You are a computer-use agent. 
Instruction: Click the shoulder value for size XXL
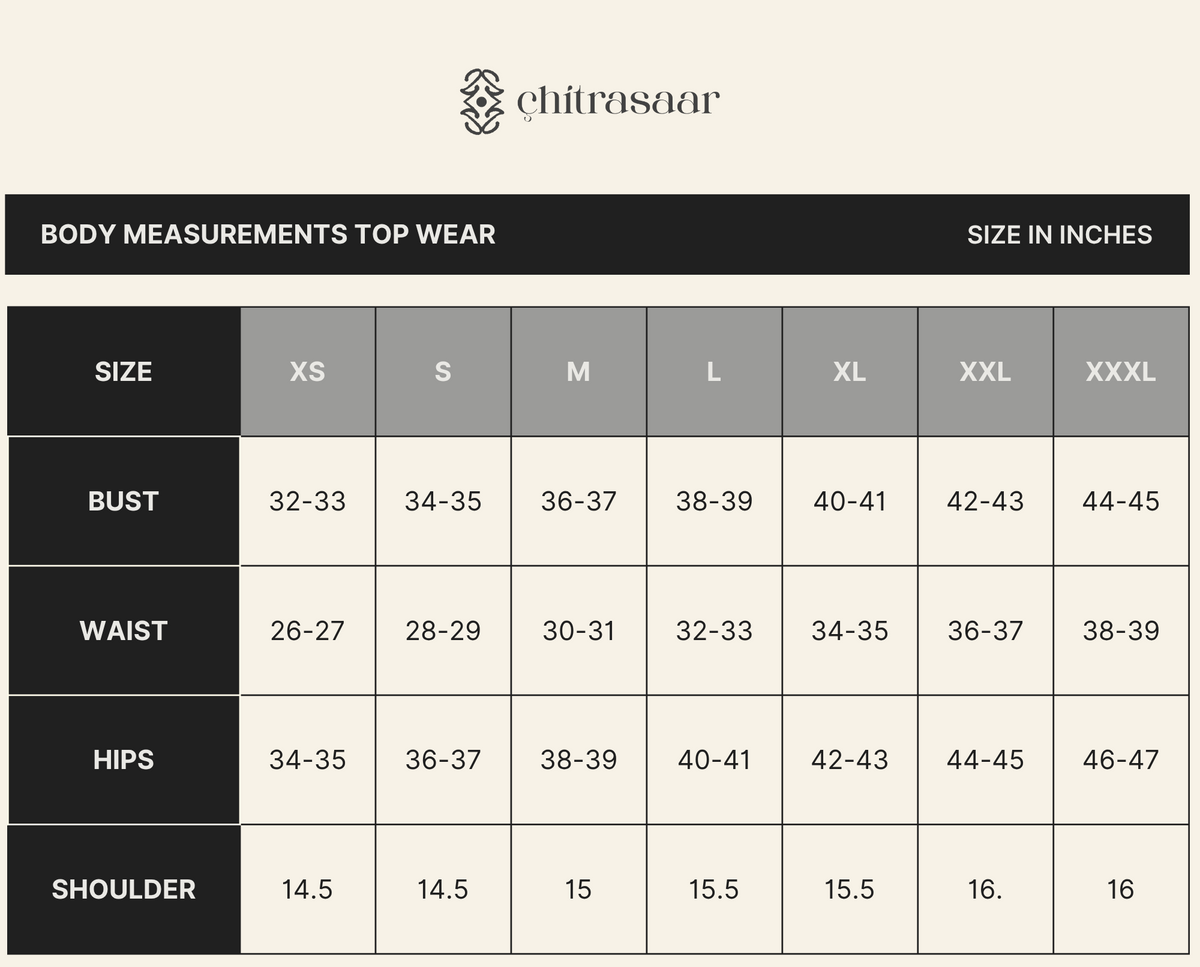click(x=985, y=889)
